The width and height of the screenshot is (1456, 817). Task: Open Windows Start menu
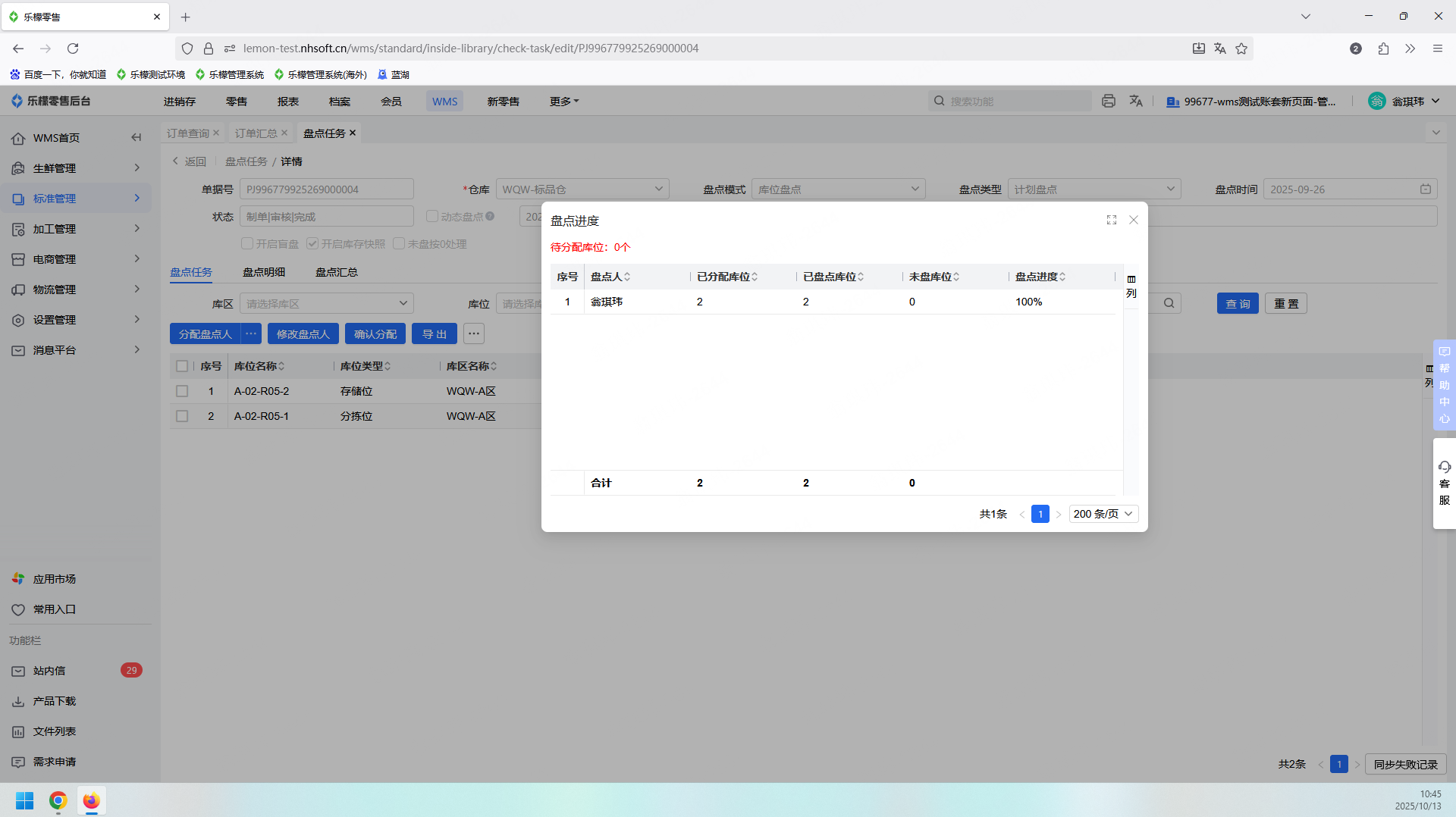click(25, 800)
